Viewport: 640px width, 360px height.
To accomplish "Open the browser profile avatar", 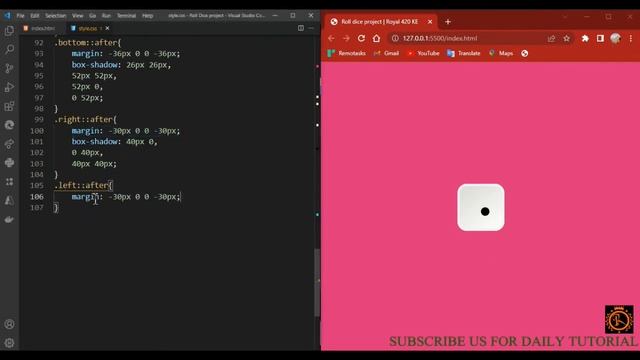I will pyautogui.click(x=616, y=38).
